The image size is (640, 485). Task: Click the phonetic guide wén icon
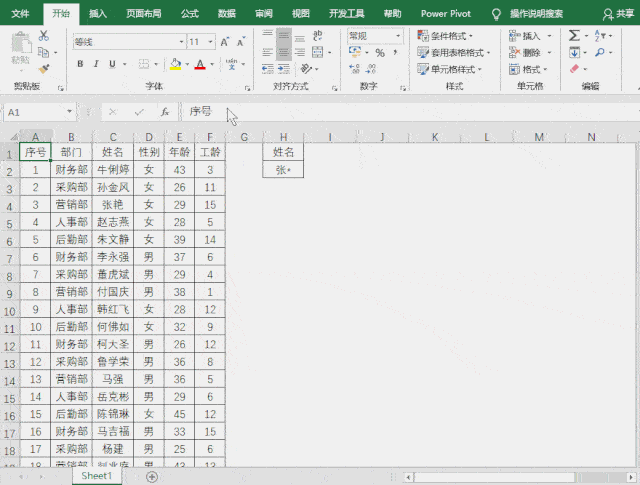(232, 64)
